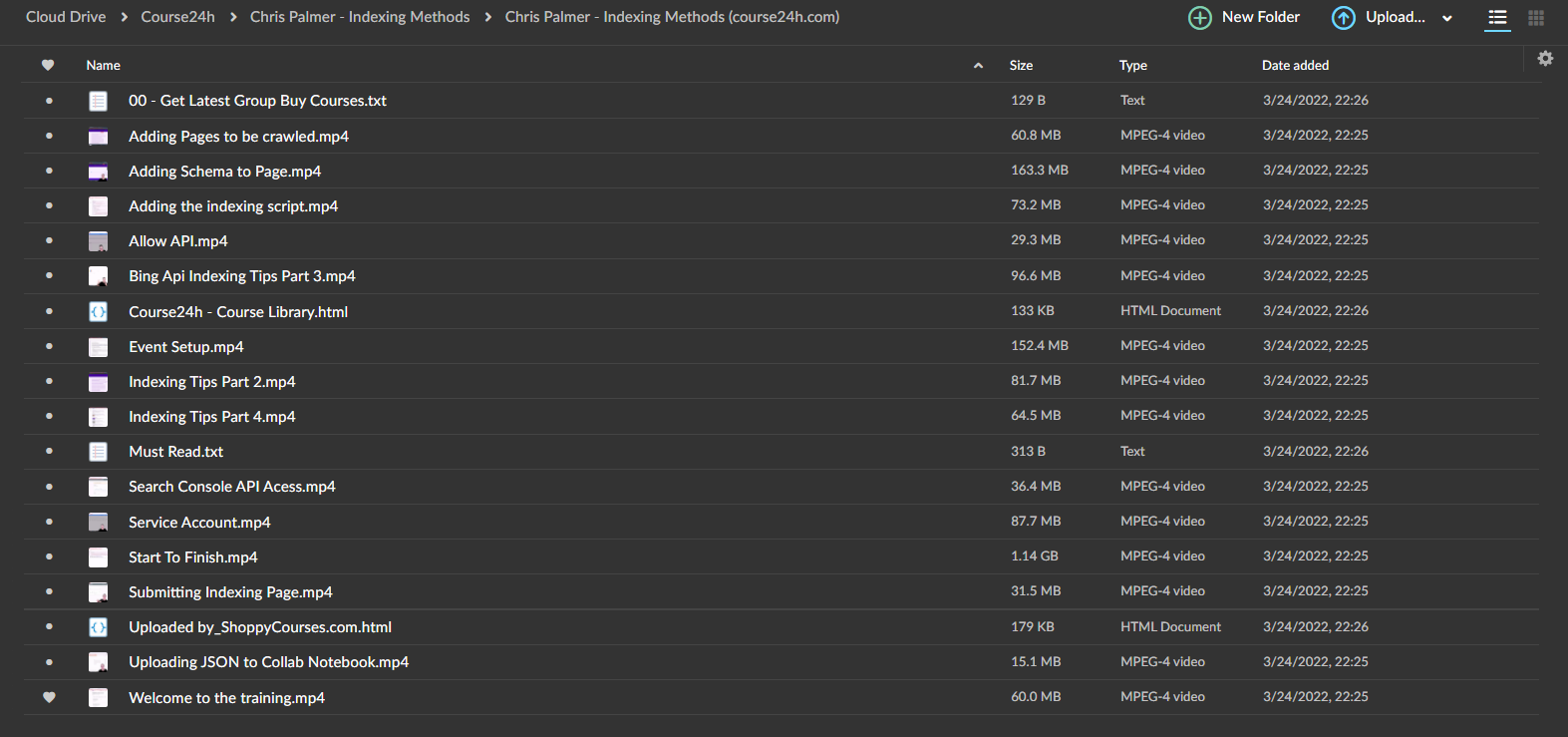Toggle favorite dot for Event Setup.mp4

click(49, 347)
